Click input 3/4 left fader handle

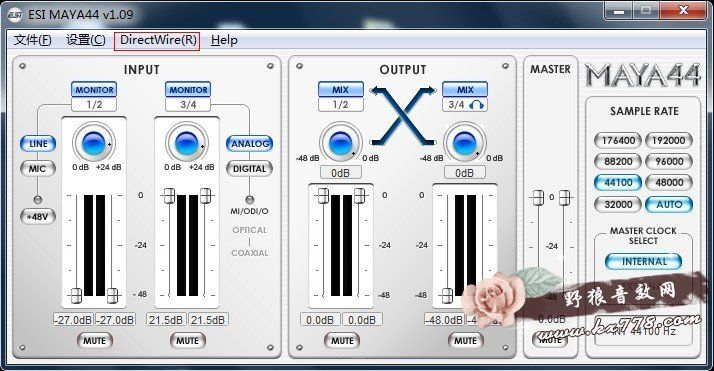click(x=169, y=196)
